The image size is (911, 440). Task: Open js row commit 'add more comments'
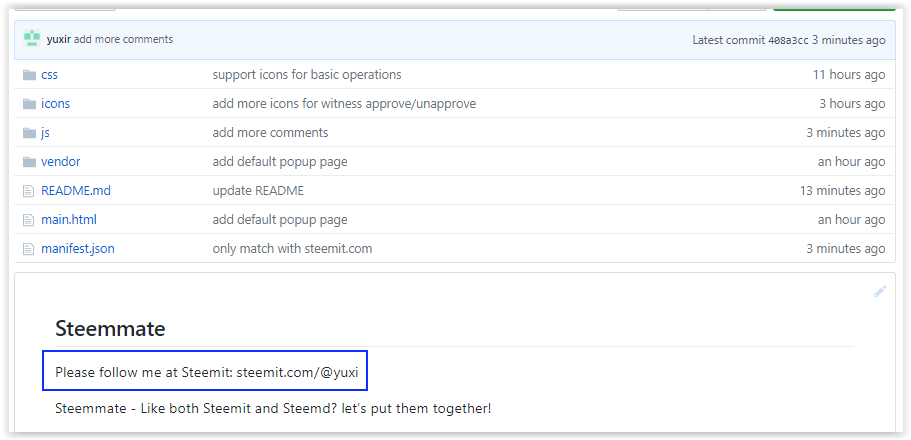pyautogui.click(x=270, y=133)
